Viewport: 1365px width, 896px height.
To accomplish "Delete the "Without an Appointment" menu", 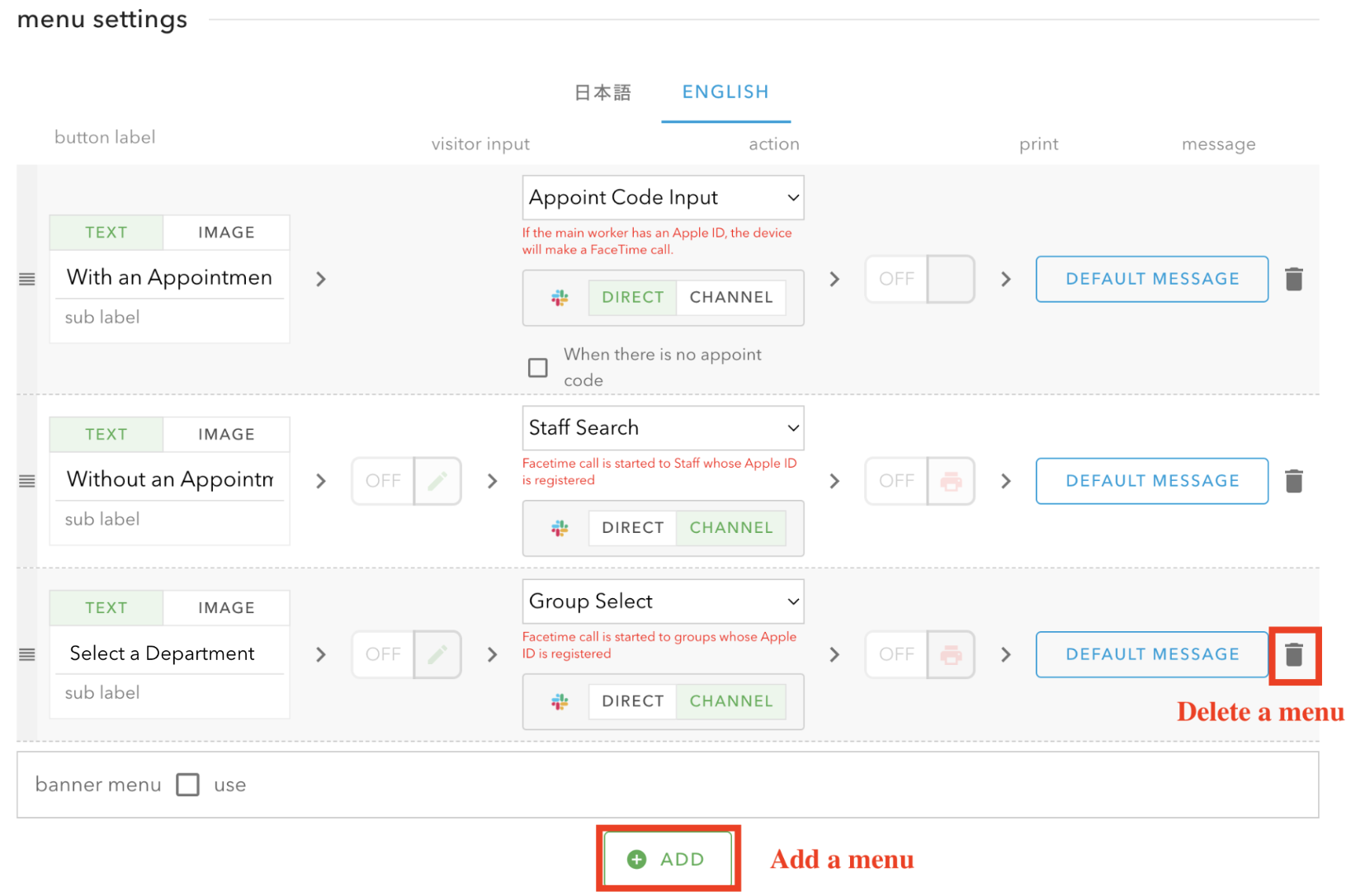I will coord(1294,480).
